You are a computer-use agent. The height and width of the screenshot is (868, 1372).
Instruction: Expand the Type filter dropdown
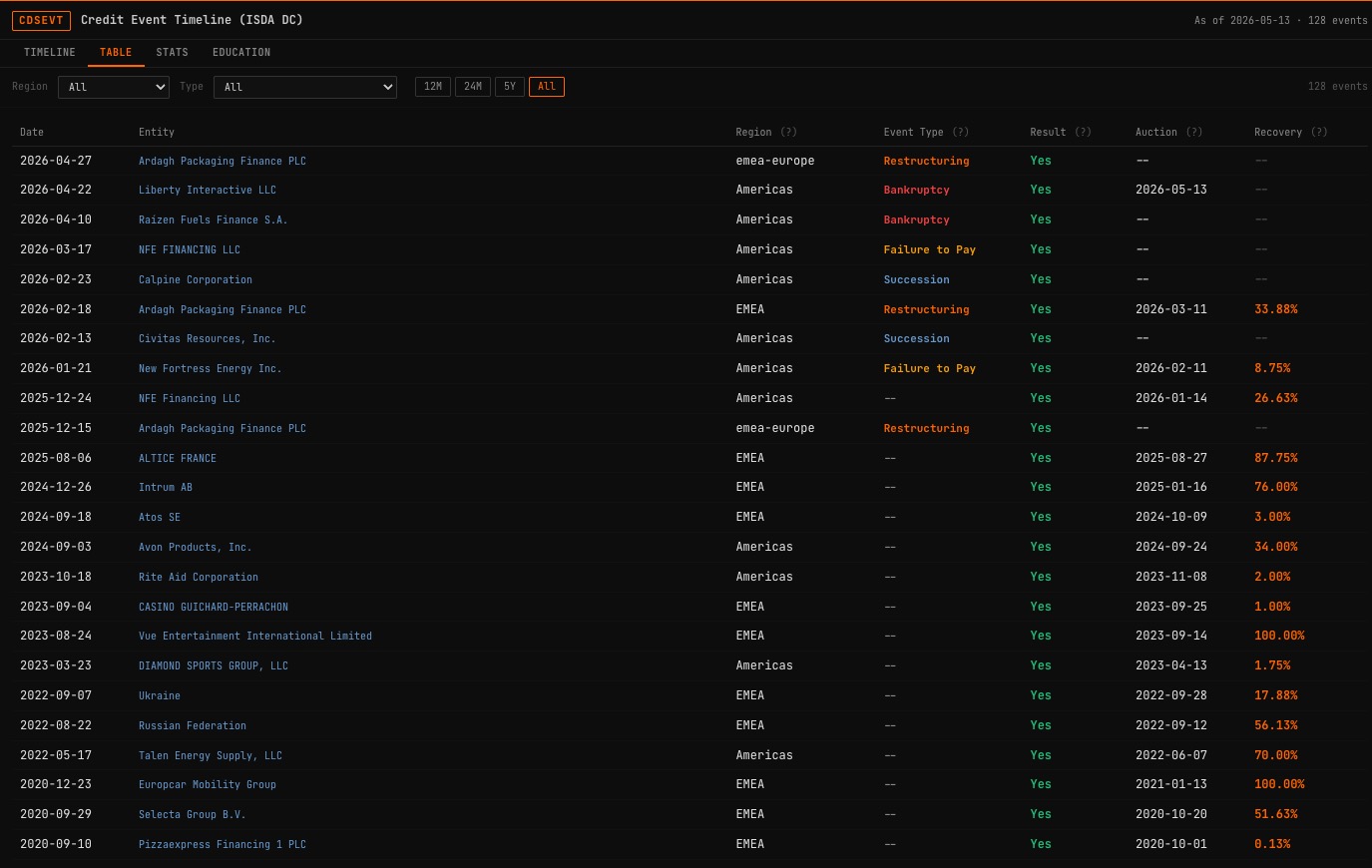[x=305, y=87]
